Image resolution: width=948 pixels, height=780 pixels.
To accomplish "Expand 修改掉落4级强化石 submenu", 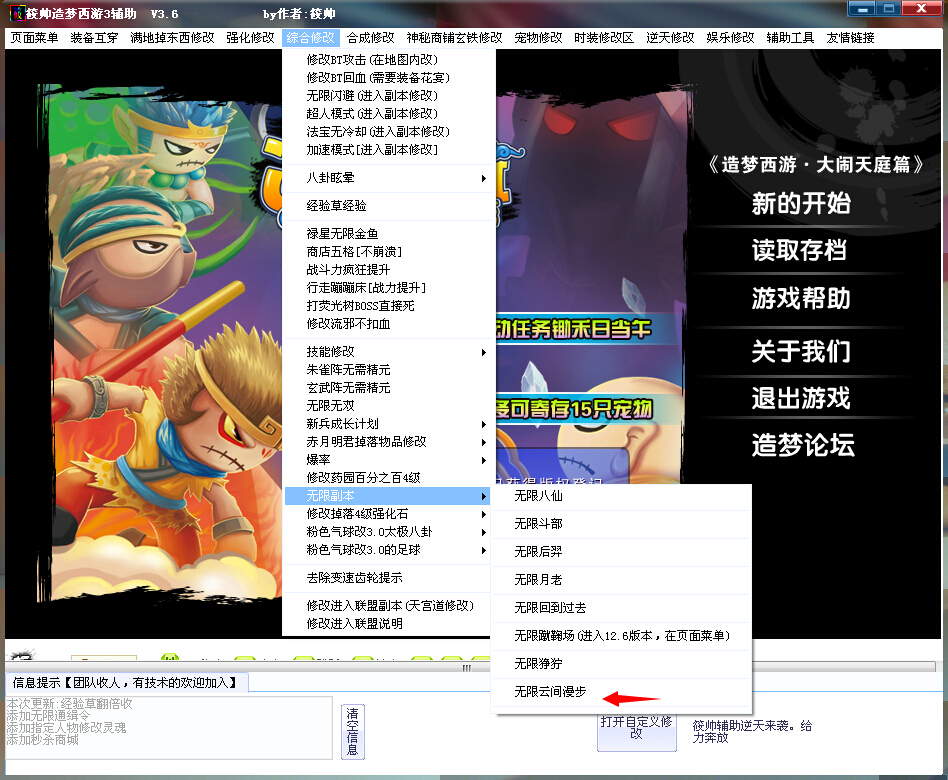I will pos(387,514).
